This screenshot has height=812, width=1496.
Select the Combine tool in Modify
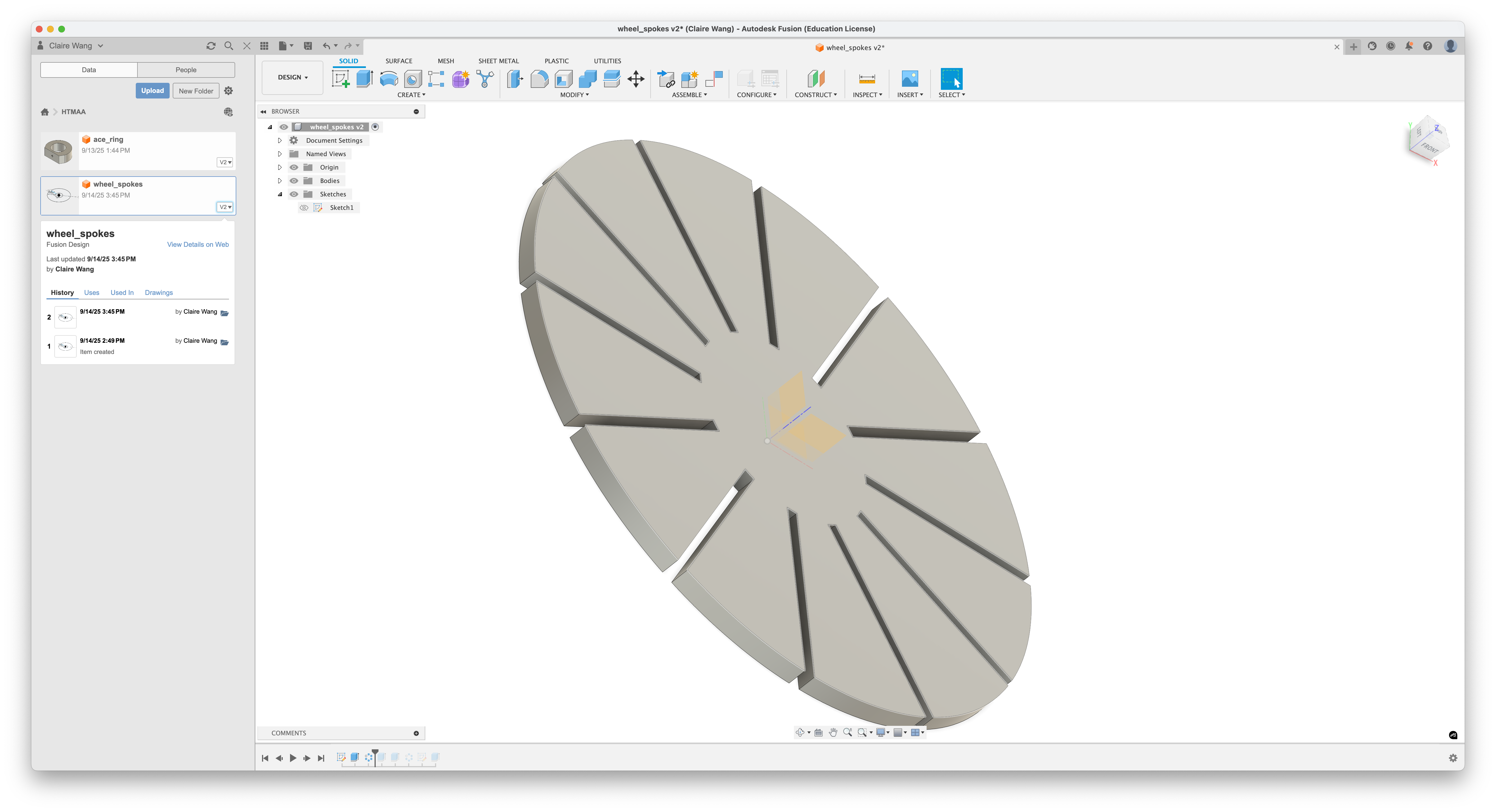click(588, 78)
